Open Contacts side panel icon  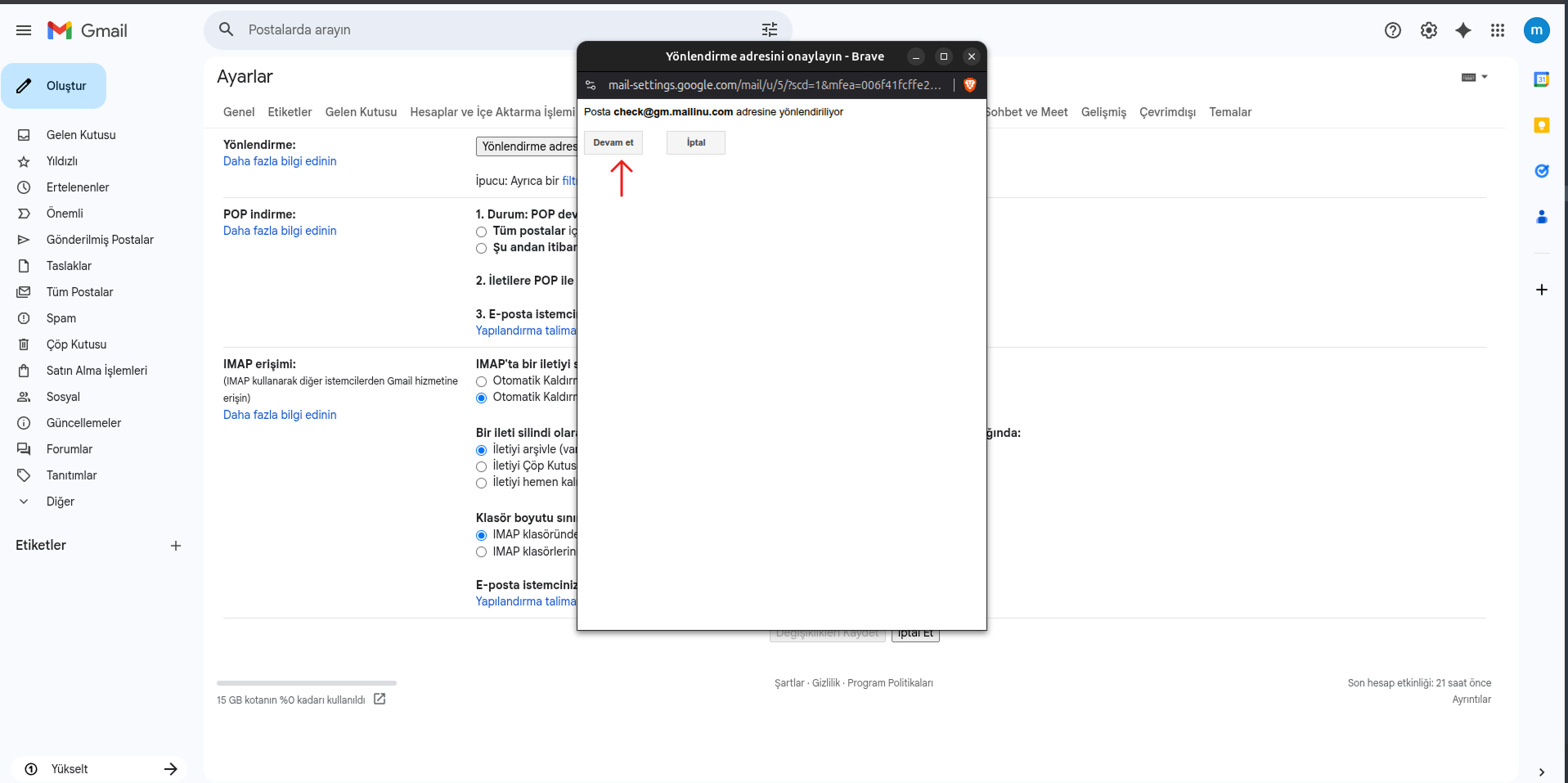(1542, 217)
